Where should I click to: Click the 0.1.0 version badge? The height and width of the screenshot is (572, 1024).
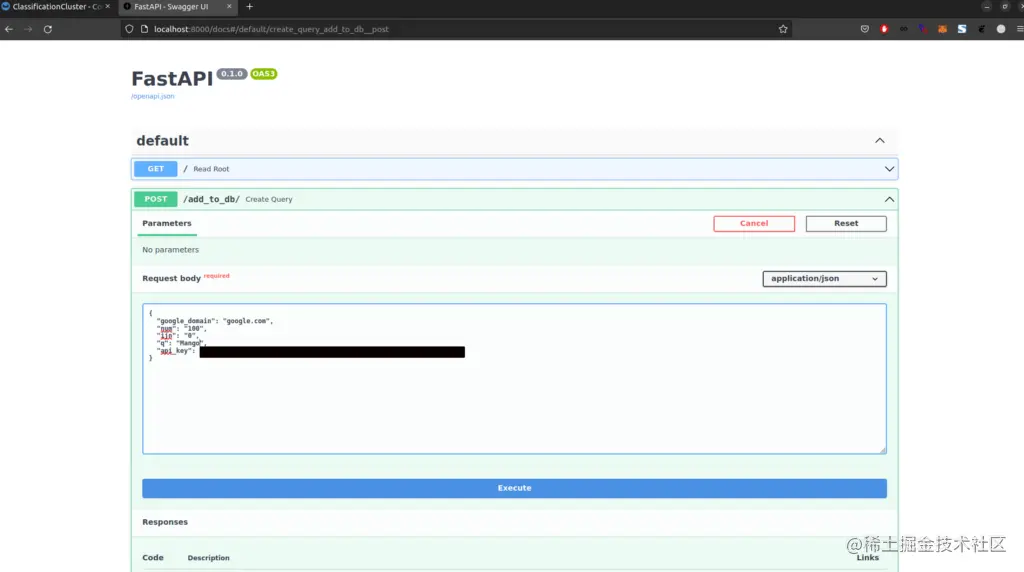tap(232, 74)
